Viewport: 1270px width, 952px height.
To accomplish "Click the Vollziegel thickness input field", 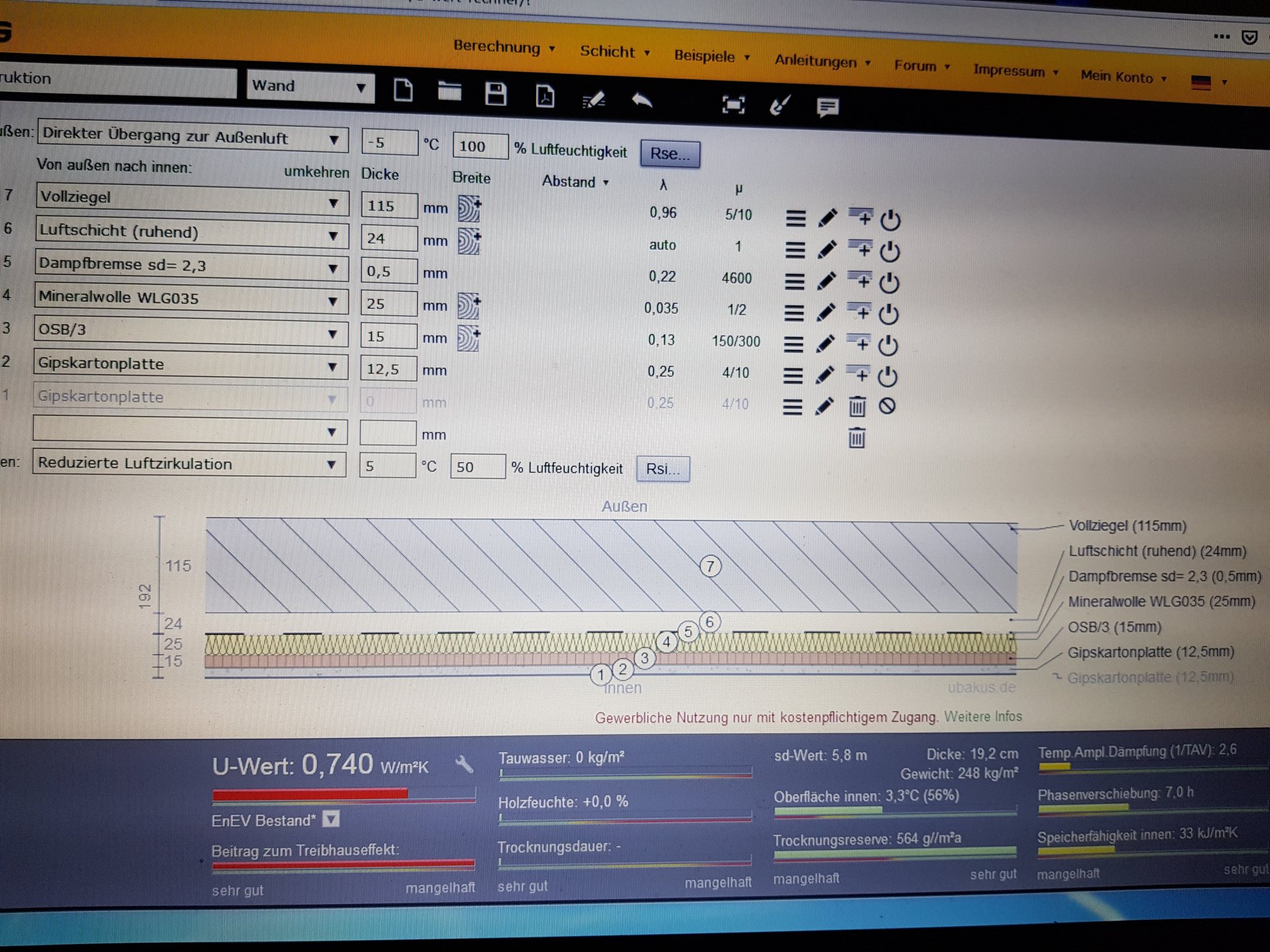I will tap(388, 206).
